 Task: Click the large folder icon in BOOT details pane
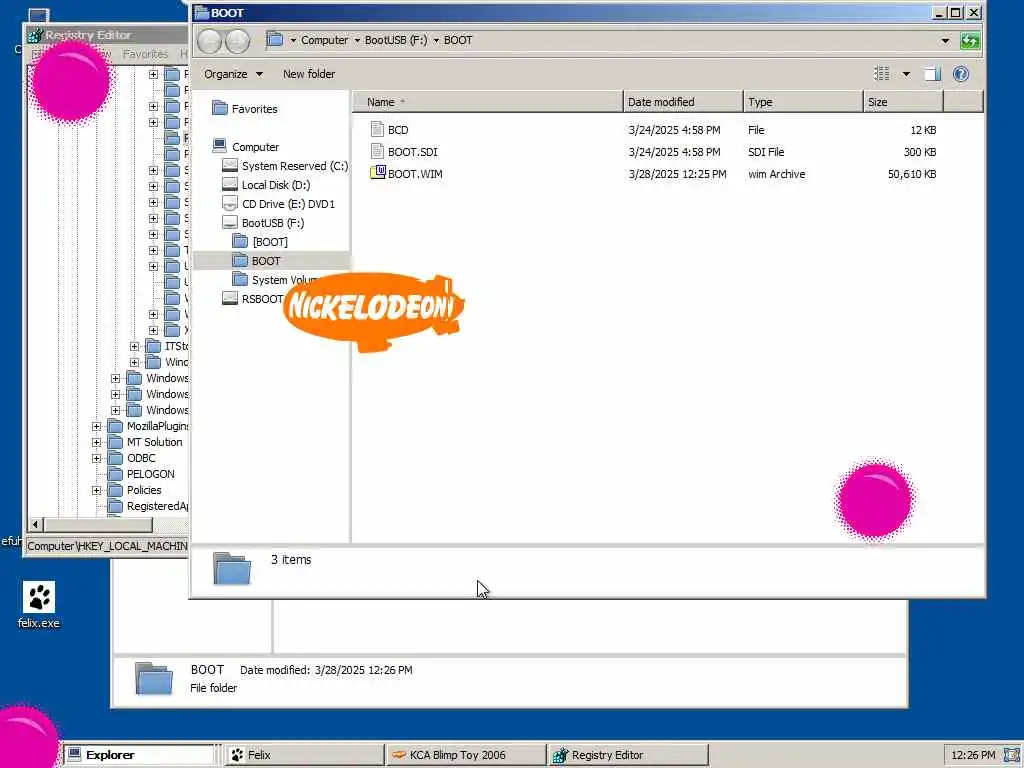point(232,568)
